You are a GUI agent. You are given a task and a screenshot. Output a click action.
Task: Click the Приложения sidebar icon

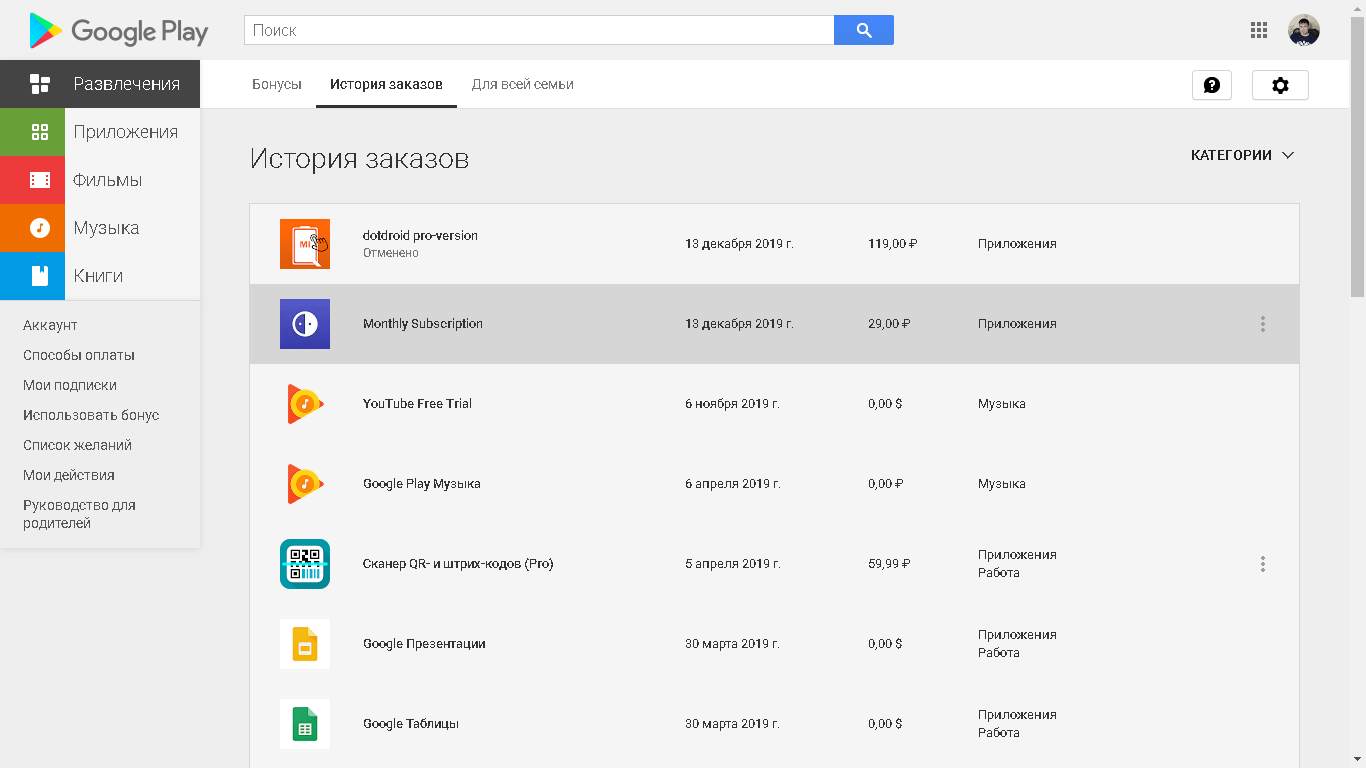(x=40, y=132)
